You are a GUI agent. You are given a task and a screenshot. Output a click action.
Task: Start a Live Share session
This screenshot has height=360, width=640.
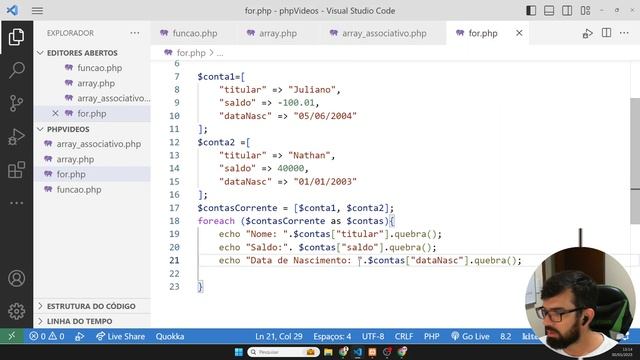120,336
